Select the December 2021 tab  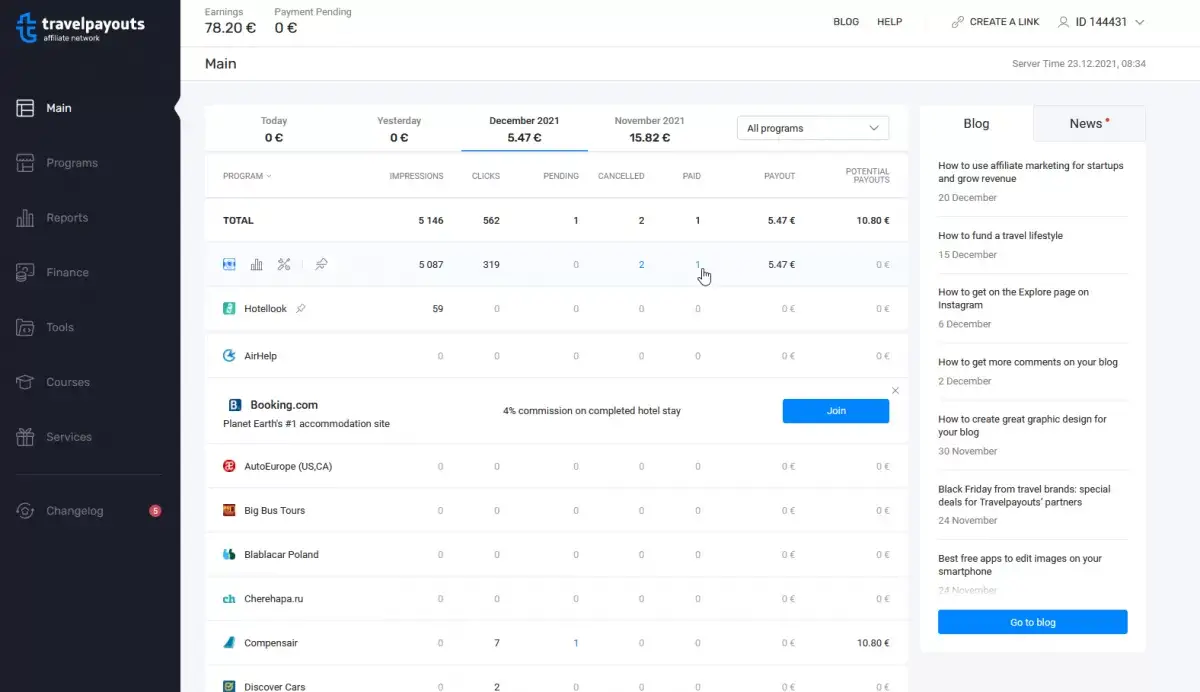[525, 129]
